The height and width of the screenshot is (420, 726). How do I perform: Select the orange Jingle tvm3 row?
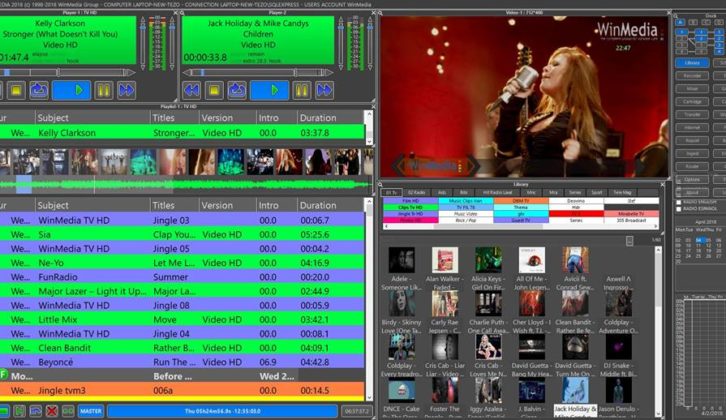point(182,390)
